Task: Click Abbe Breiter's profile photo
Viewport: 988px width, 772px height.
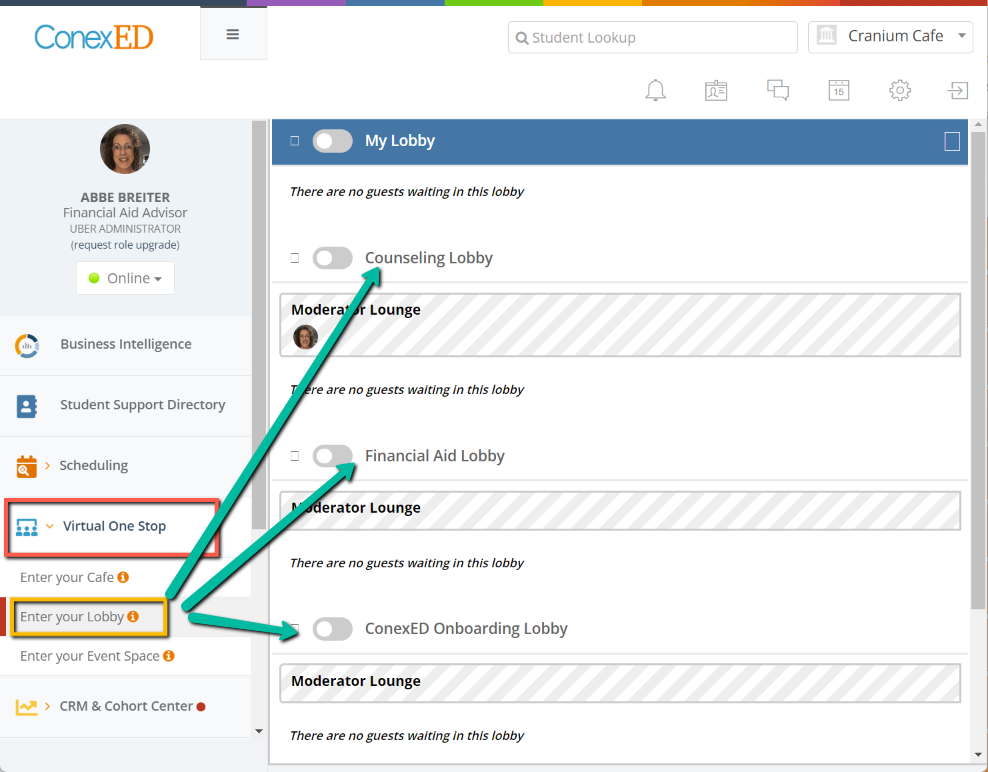Action: (x=125, y=149)
